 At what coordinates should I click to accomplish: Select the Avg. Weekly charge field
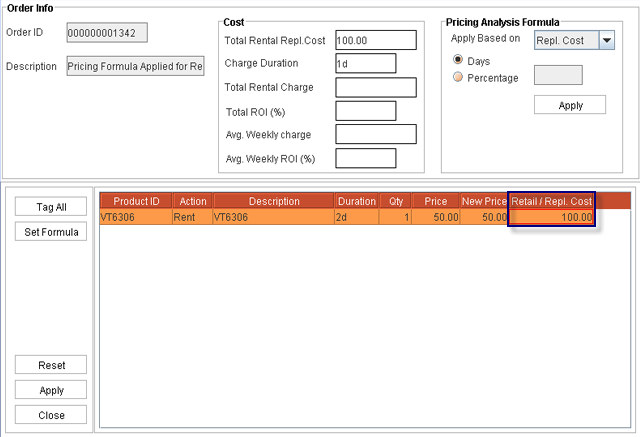375,134
